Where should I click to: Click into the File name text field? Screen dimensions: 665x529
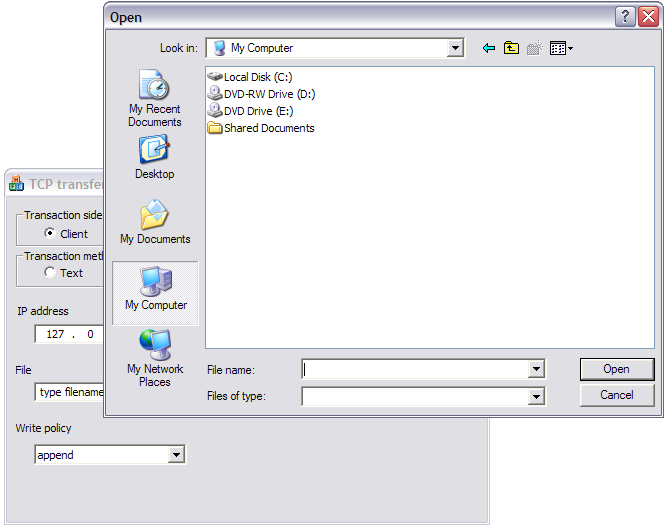click(415, 369)
